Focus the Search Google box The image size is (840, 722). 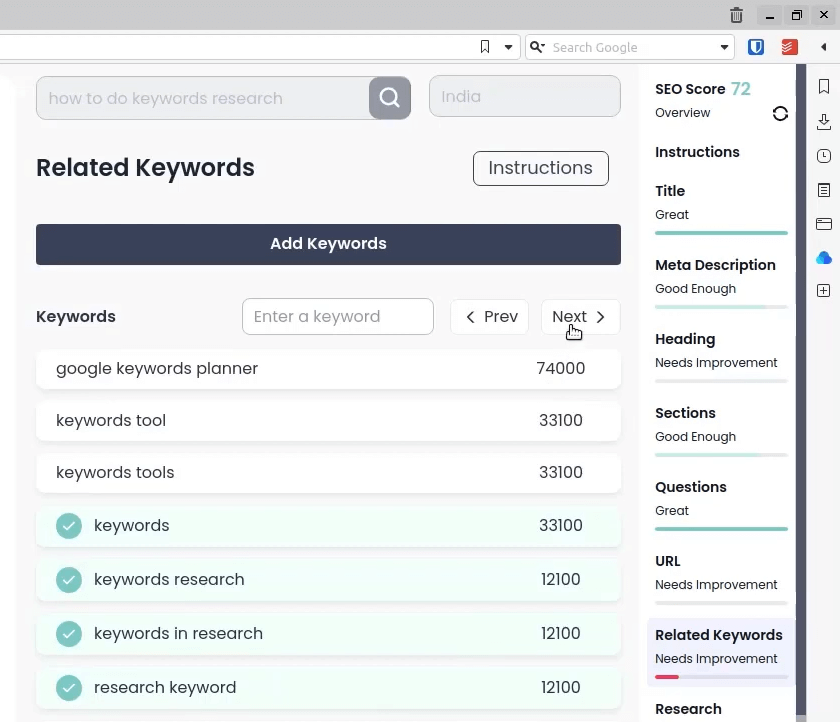pos(632,47)
